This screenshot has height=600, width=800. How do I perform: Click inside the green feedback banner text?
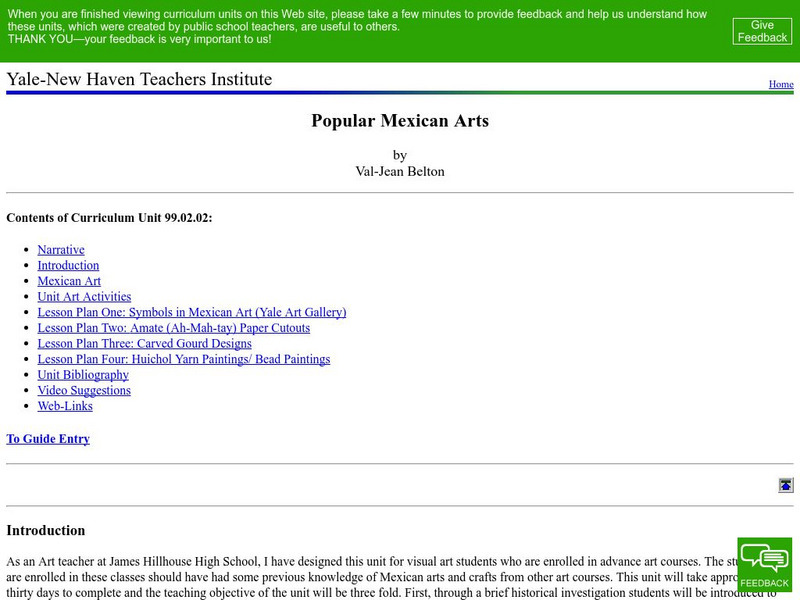pos(350,24)
